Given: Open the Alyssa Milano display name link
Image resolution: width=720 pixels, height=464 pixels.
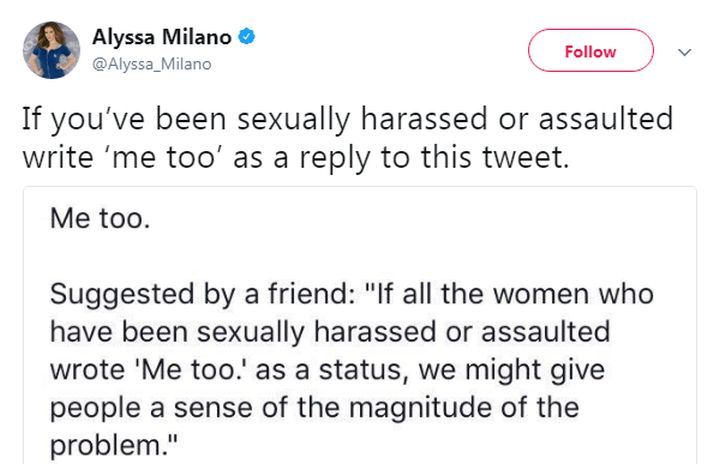Looking at the screenshot, I should click(161, 38).
